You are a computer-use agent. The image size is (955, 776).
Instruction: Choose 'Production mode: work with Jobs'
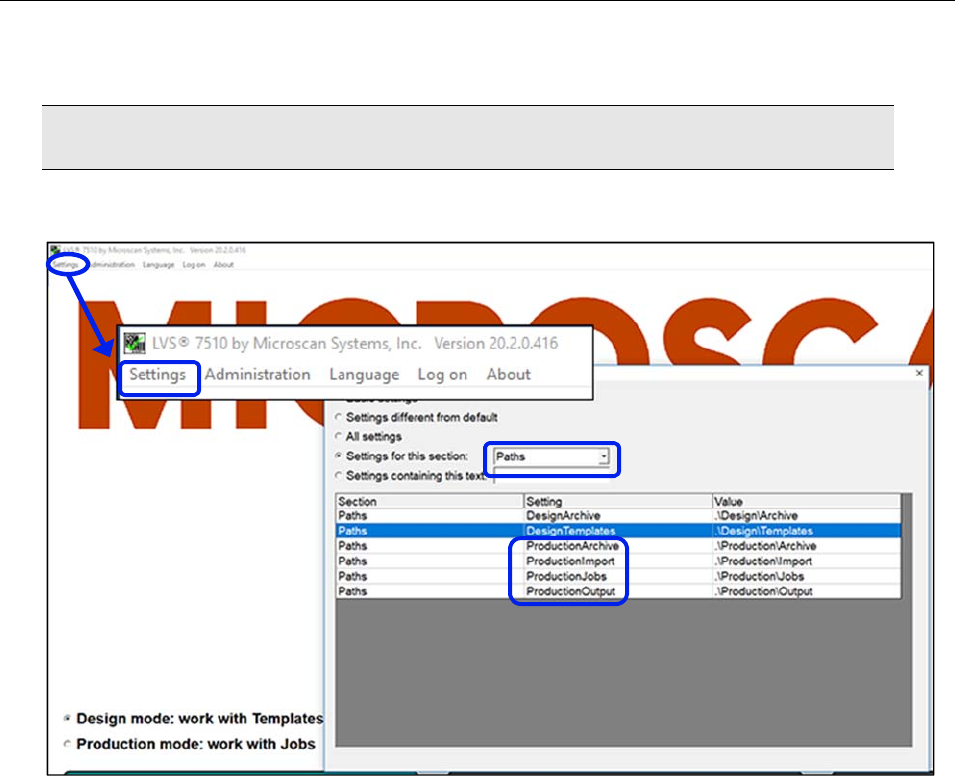(x=68, y=744)
